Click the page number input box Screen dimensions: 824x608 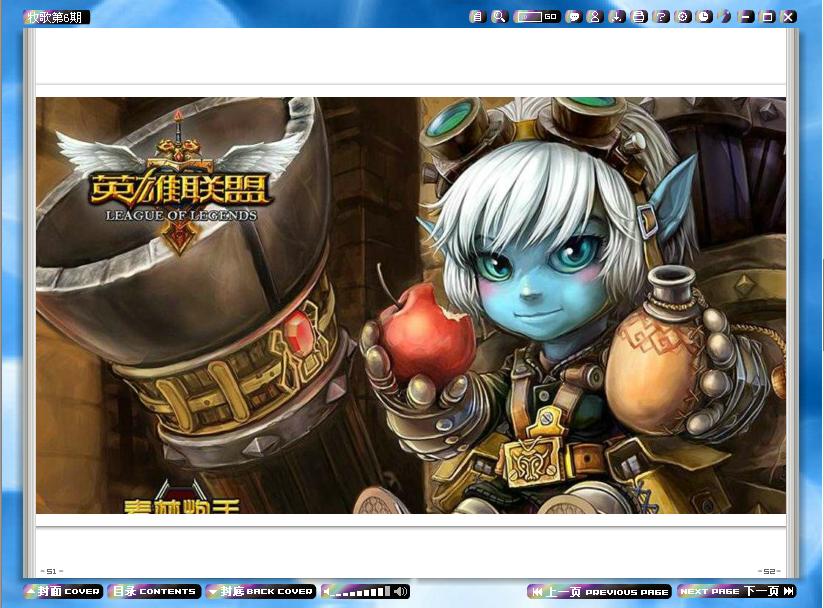[x=529, y=17]
